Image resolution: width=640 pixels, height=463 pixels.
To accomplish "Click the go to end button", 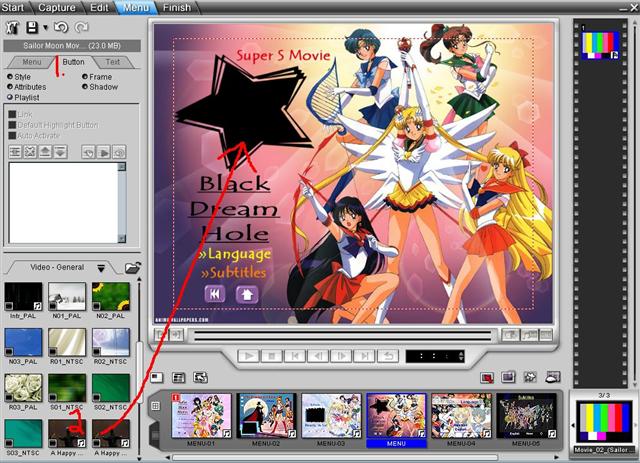I will click(364, 356).
